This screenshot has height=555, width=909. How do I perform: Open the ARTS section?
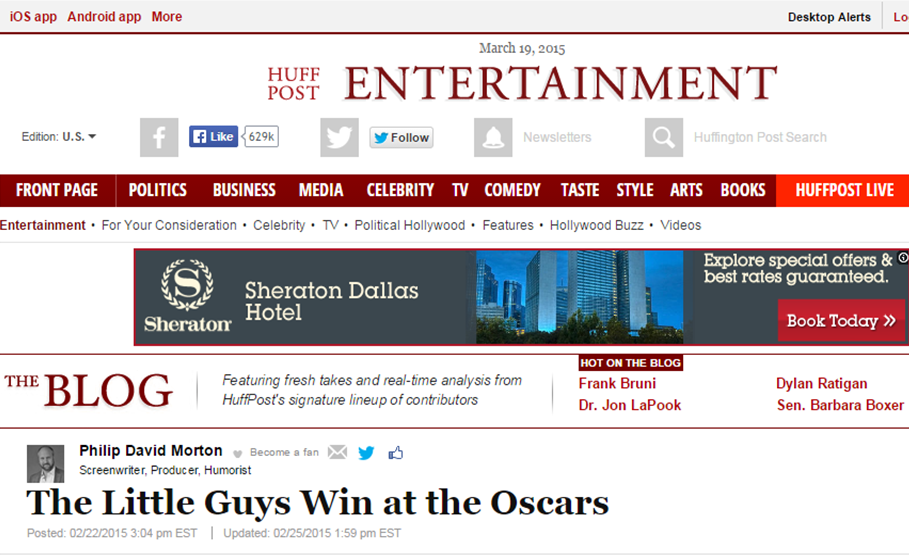tap(686, 190)
